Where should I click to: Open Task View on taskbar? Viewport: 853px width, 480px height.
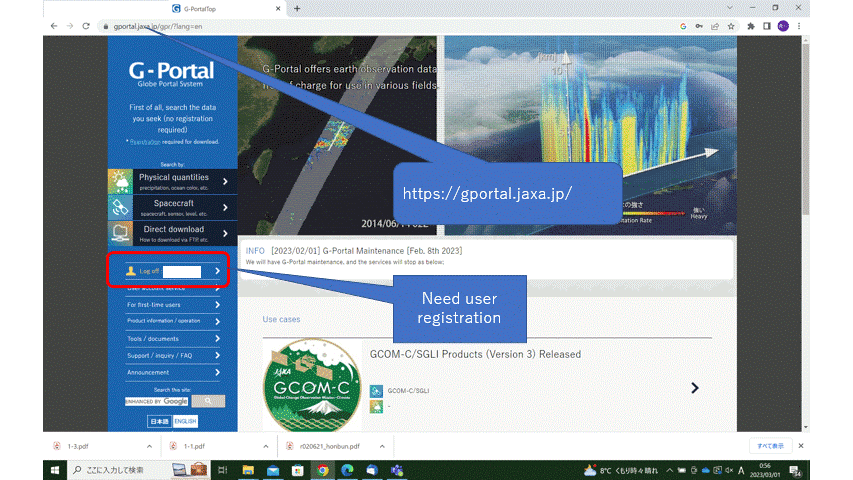click(x=223, y=470)
